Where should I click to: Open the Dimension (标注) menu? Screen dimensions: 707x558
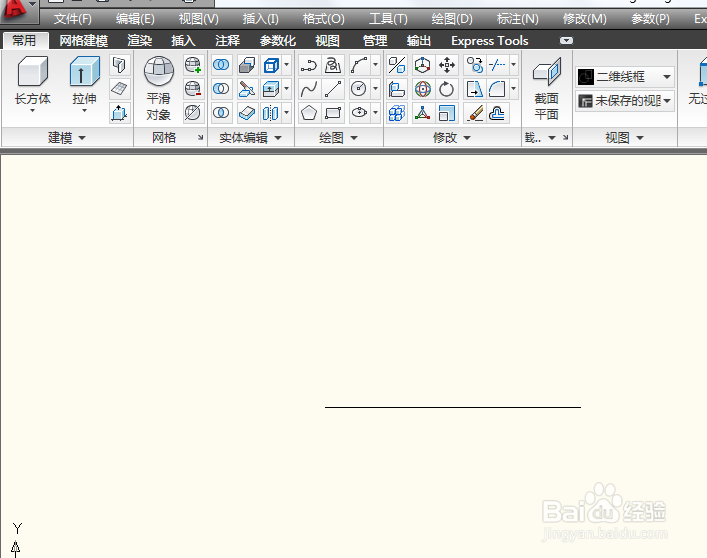click(518, 19)
